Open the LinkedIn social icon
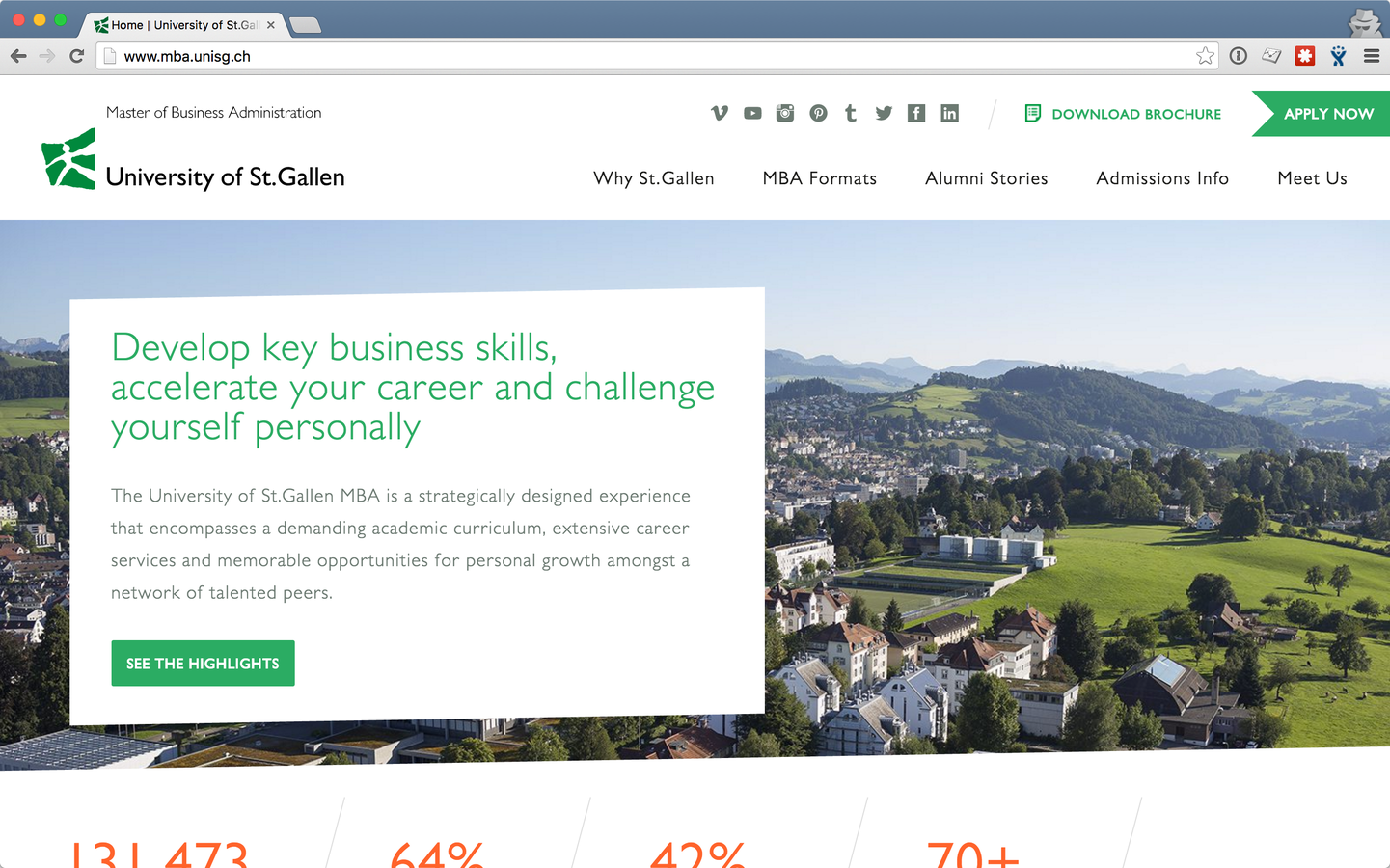This screenshot has height=868, width=1390. [949, 113]
